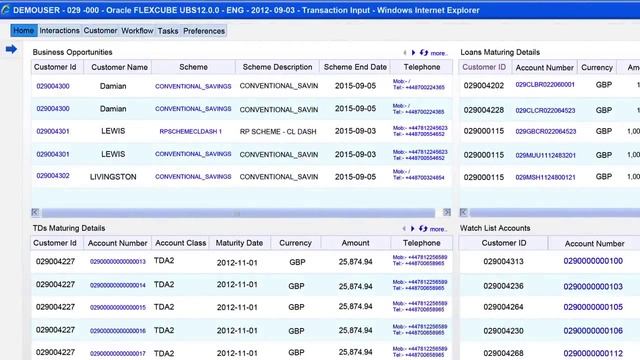Open the Home tab
This screenshot has width=640, height=360.
coord(24,31)
